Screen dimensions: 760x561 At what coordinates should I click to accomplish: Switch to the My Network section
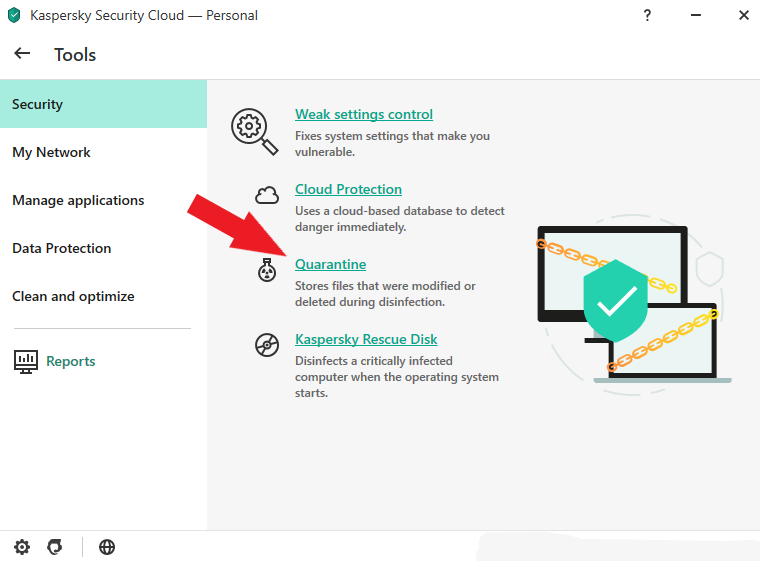tap(103, 152)
